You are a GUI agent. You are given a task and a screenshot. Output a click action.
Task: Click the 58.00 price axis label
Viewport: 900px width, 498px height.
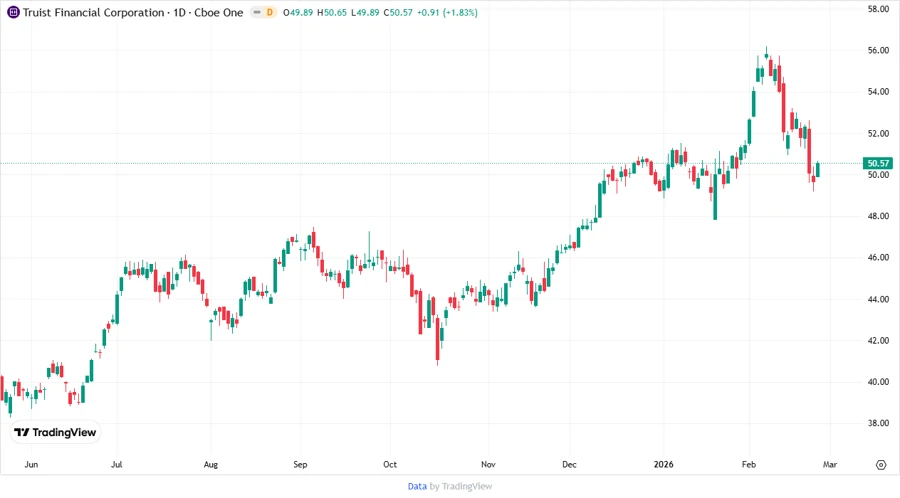pos(878,9)
